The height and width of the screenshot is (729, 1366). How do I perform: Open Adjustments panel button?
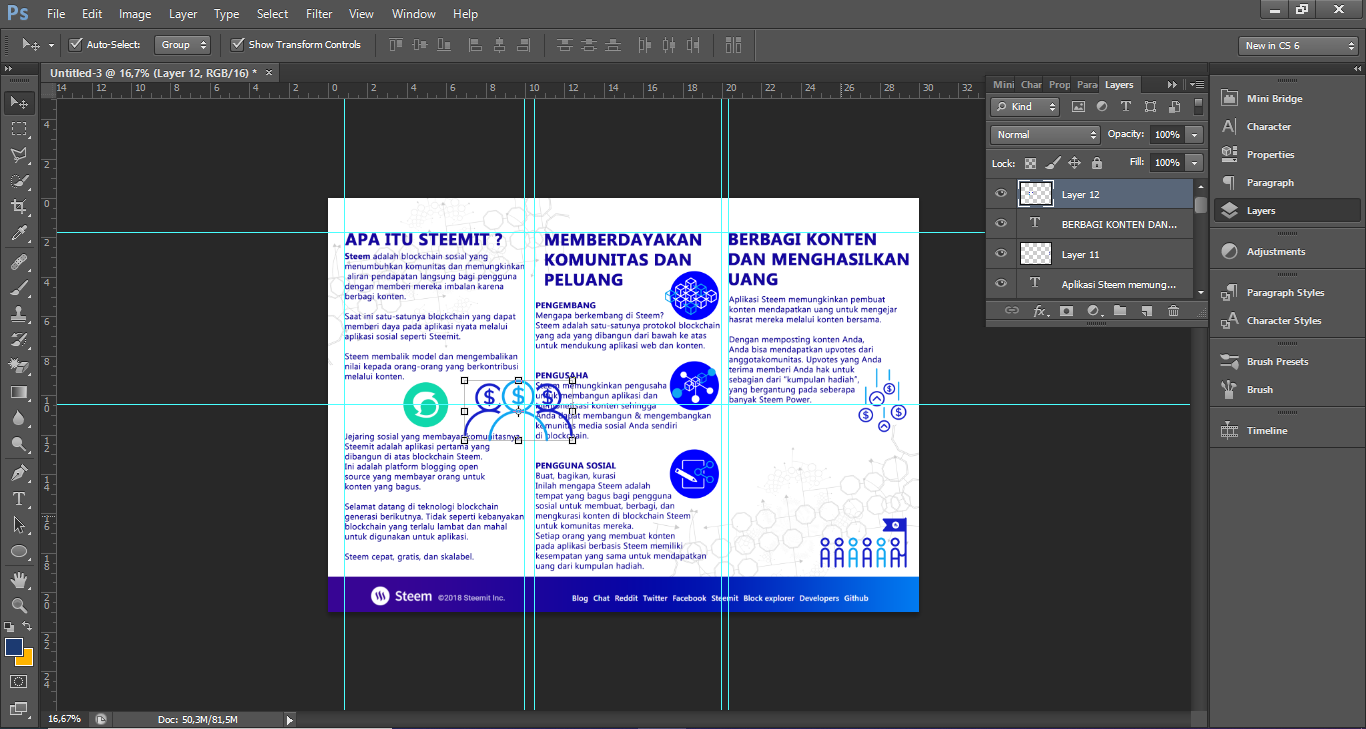click(1275, 252)
